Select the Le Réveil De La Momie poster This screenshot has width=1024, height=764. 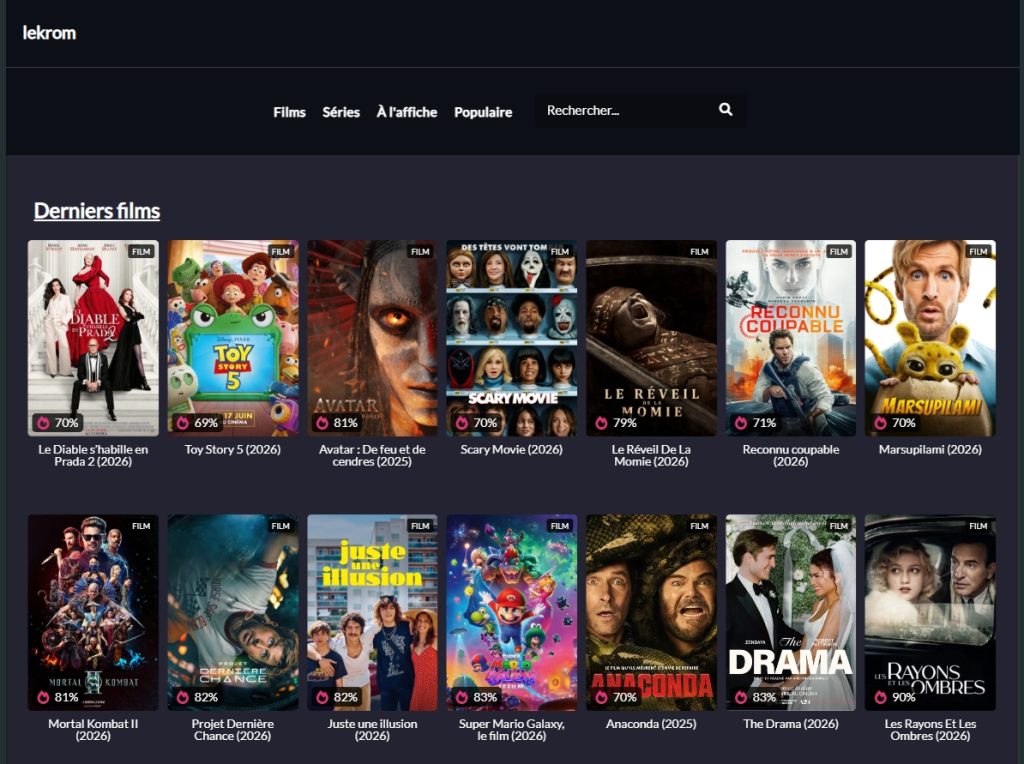pyautogui.click(x=651, y=338)
